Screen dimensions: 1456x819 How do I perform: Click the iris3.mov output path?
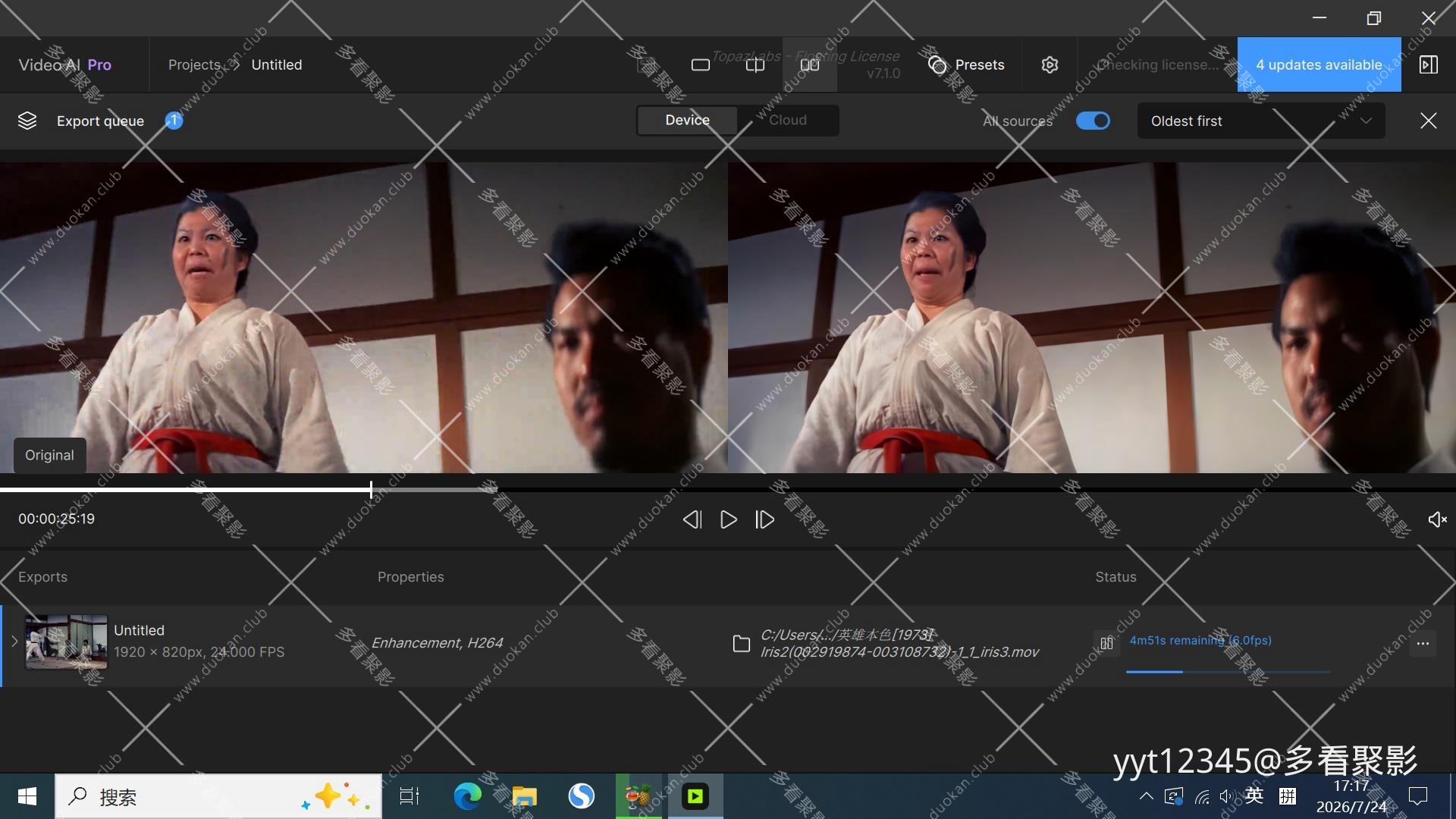(899, 644)
